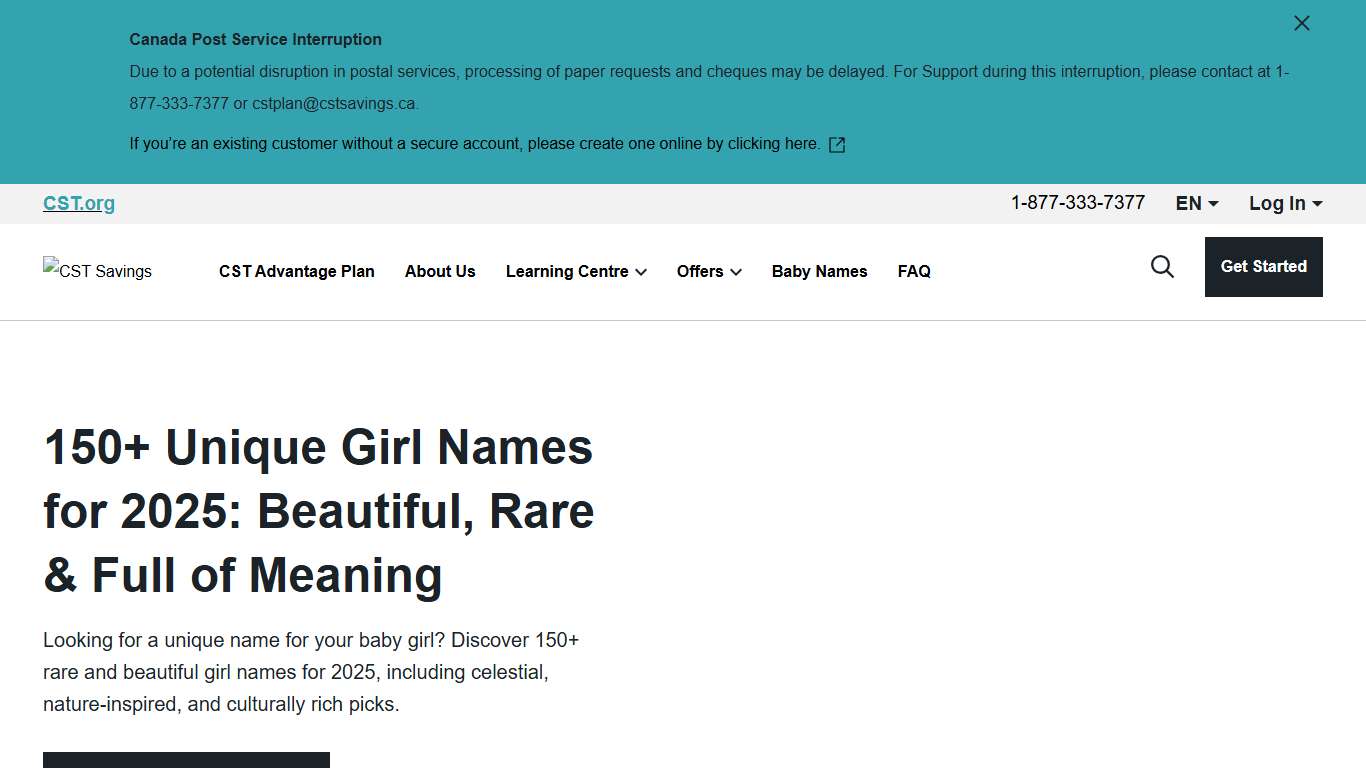Switch to the Baby Names section
The height and width of the screenshot is (768, 1366).
pos(819,271)
